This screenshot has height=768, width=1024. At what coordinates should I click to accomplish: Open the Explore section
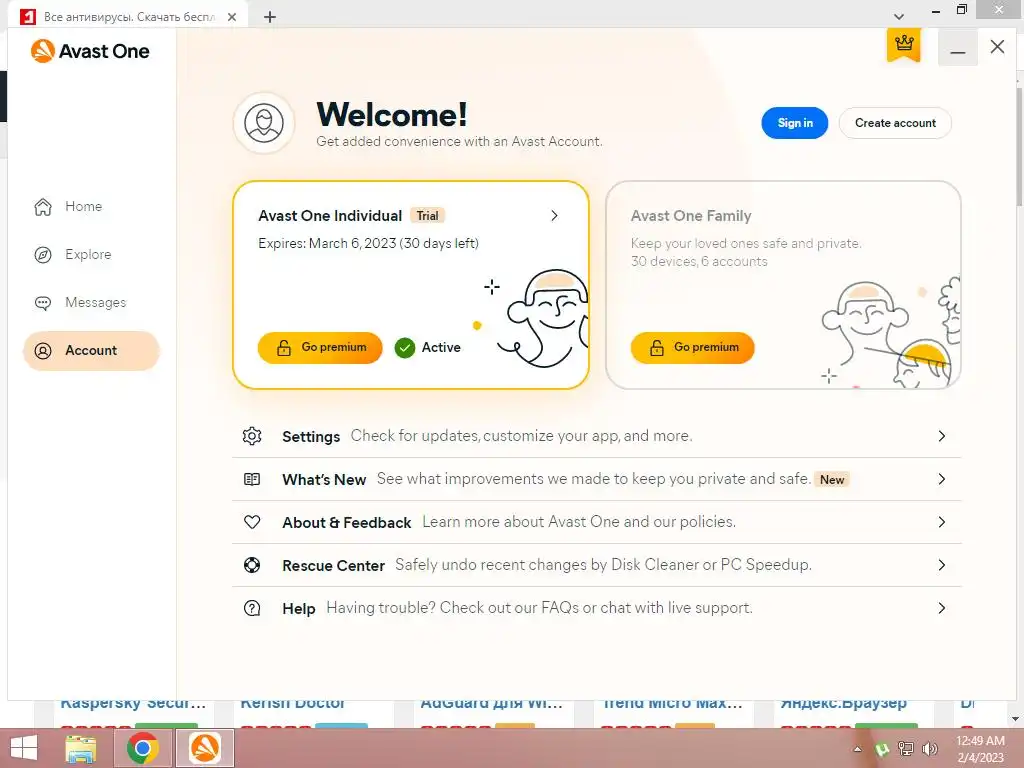(x=91, y=255)
